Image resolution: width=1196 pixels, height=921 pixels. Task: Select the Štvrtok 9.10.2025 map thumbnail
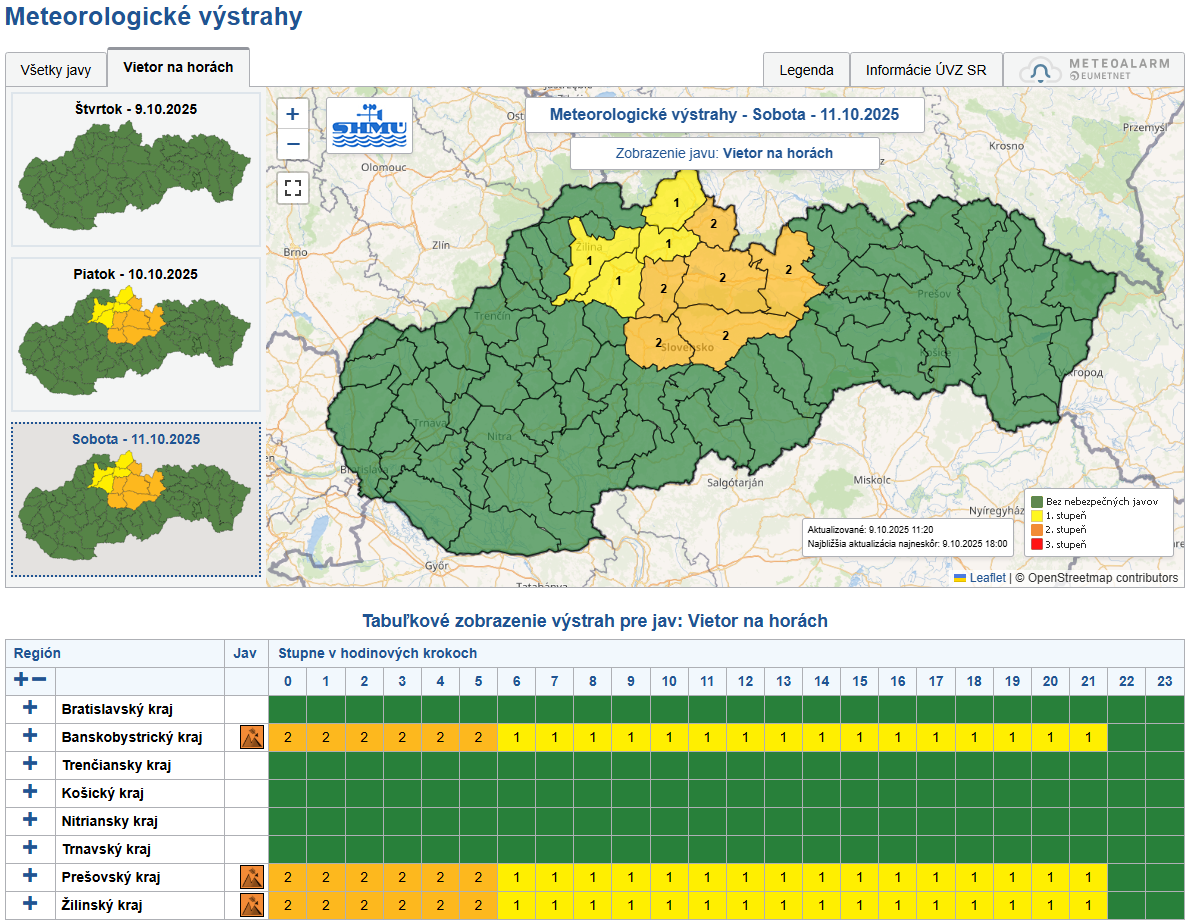136,170
